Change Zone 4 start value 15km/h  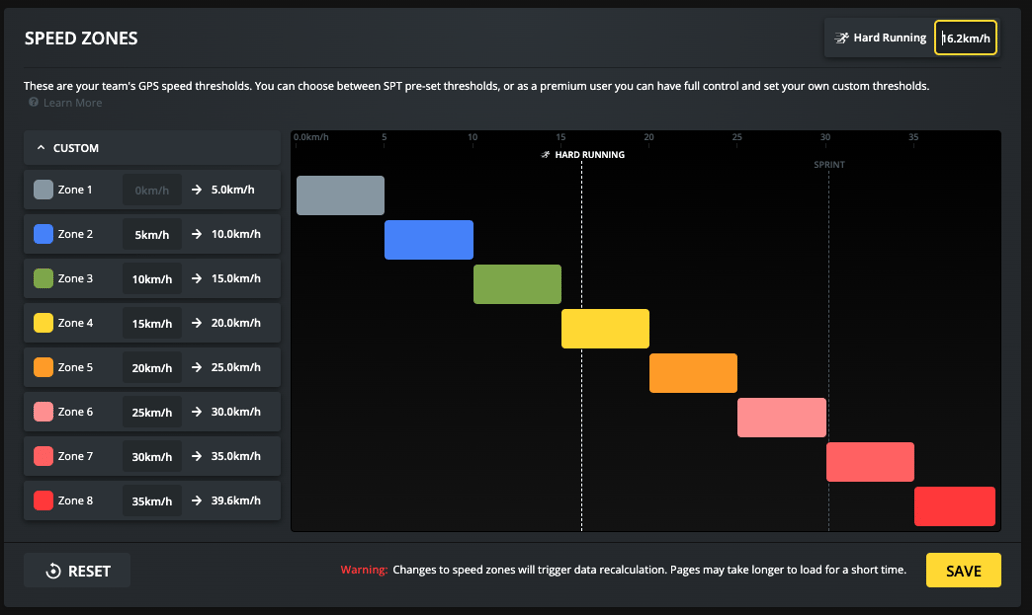pos(152,323)
